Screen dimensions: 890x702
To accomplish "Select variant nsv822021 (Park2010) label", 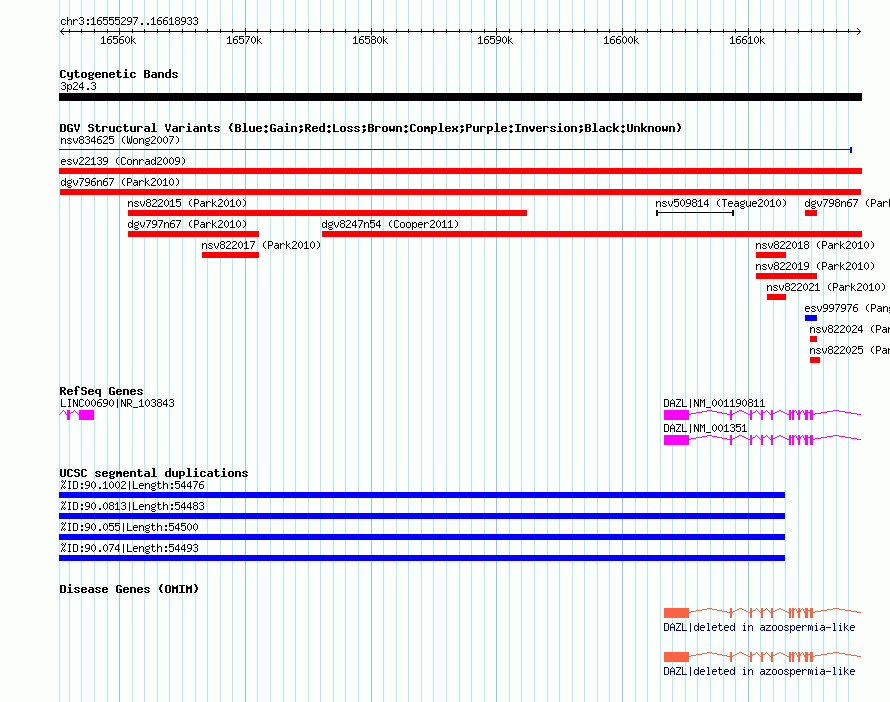I will 826,287.
